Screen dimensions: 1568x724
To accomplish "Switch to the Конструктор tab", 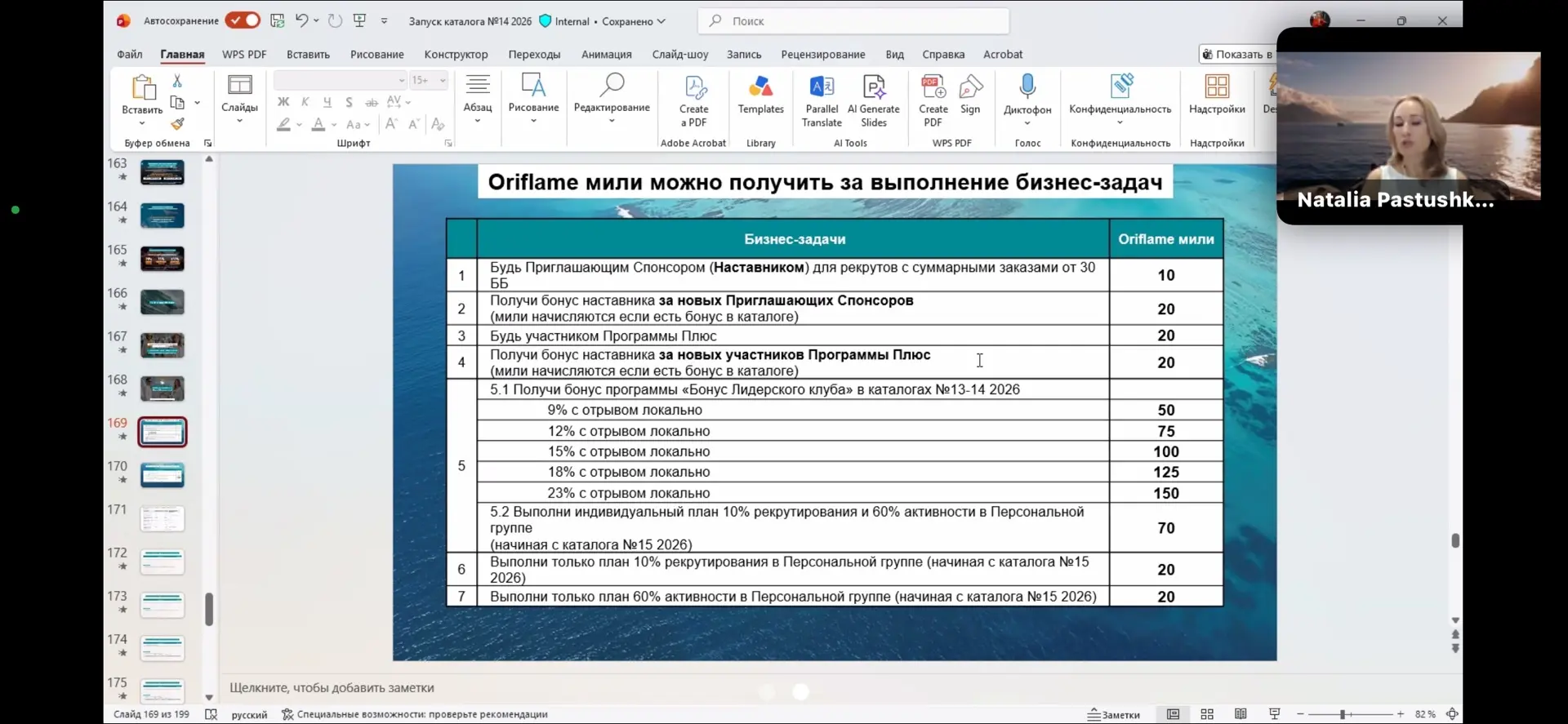I will click(456, 54).
